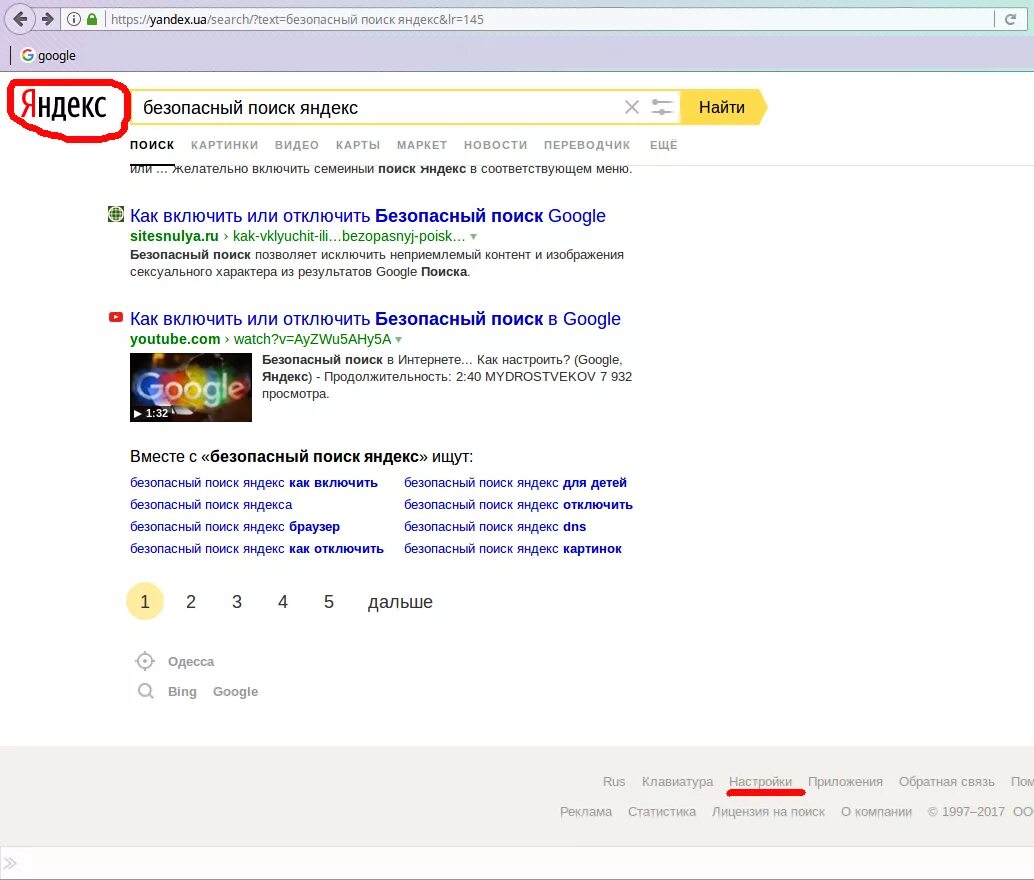Search the query in Bing

pos(182,691)
